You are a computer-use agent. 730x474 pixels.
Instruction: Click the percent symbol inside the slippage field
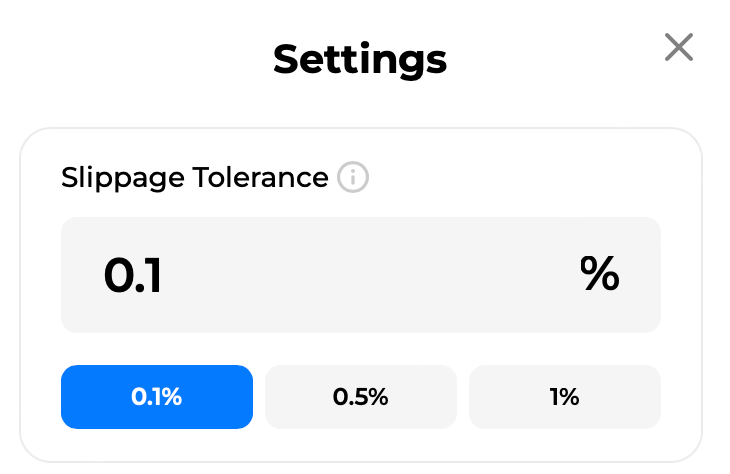click(600, 273)
